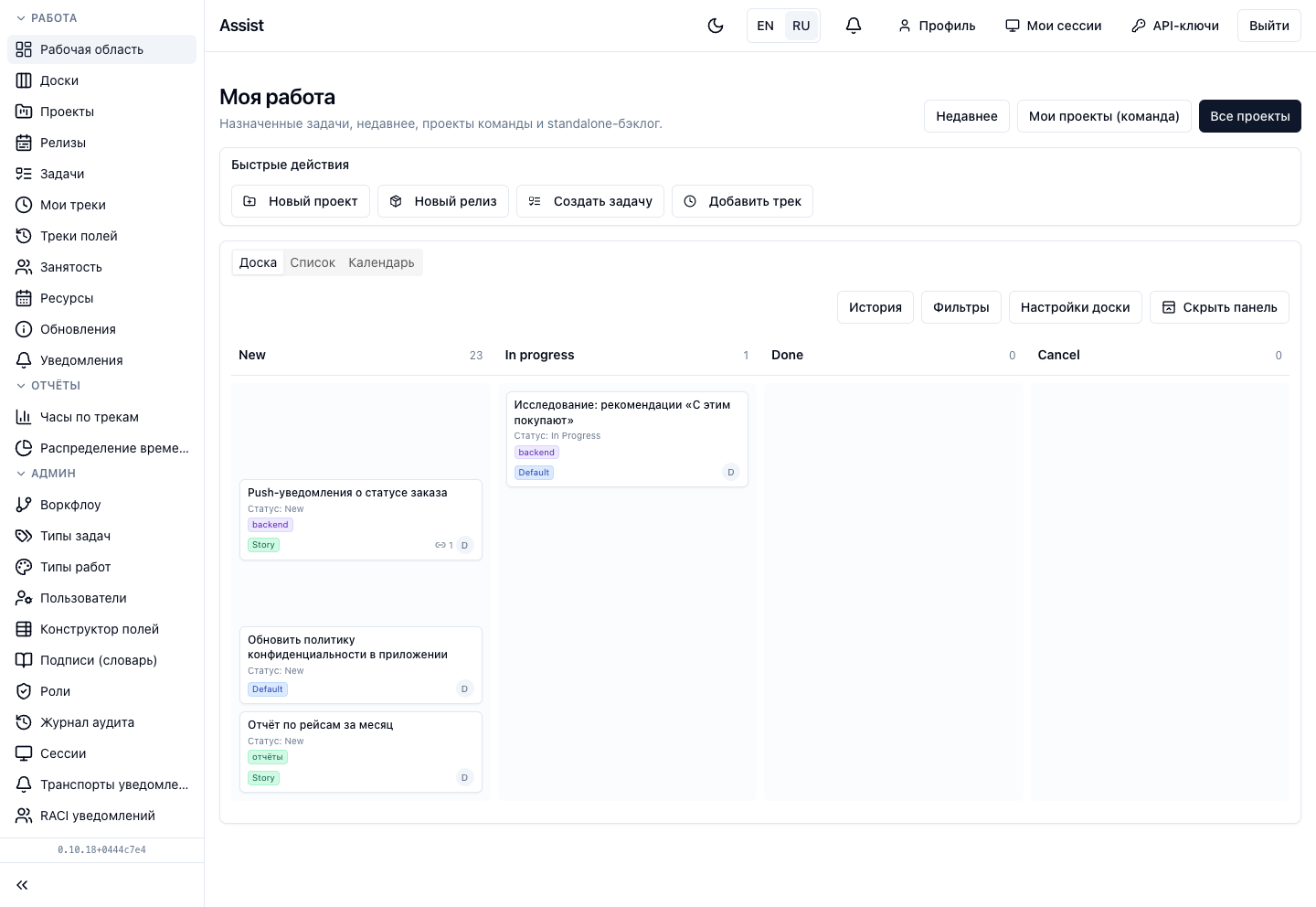Open Часы по трекам report
1316x907 pixels.
pyautogui.click(x=101, y=417)
